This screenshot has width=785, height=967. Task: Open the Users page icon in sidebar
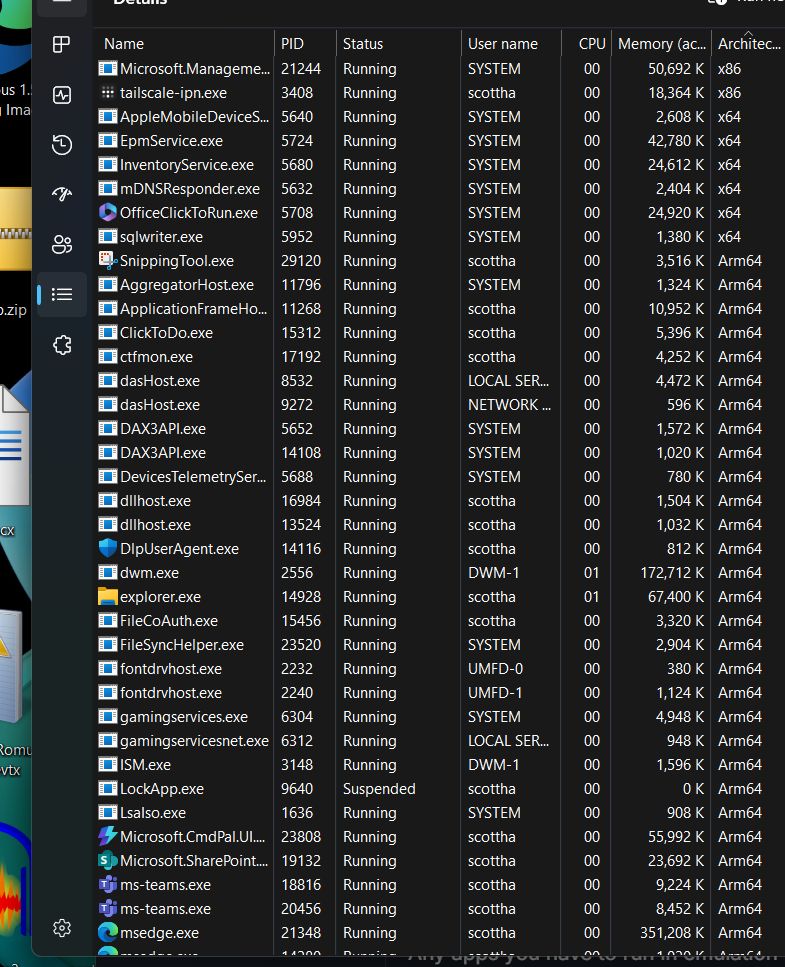tap(62, 245)
